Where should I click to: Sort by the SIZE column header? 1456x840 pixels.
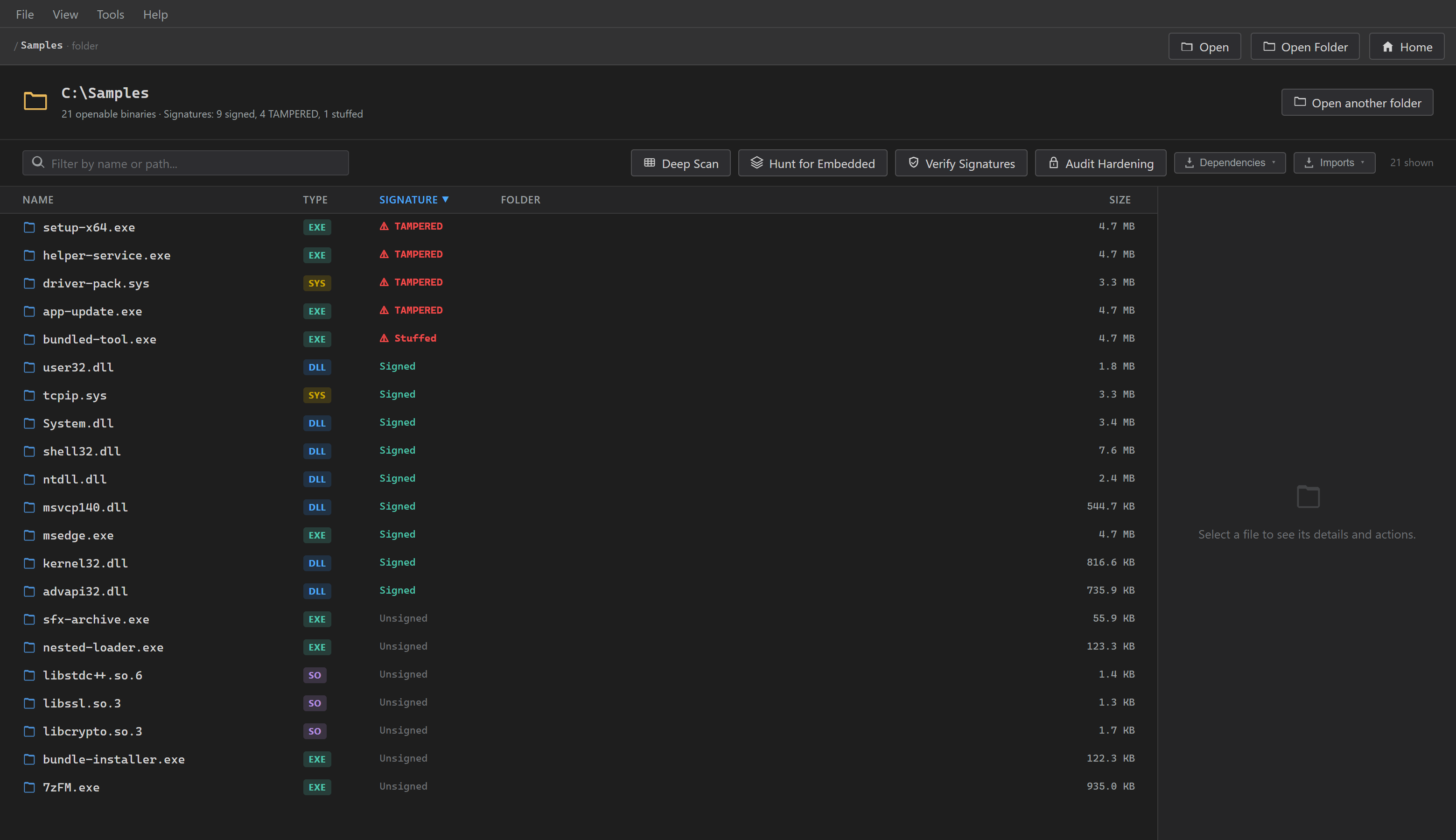[x=1120, y=200]
